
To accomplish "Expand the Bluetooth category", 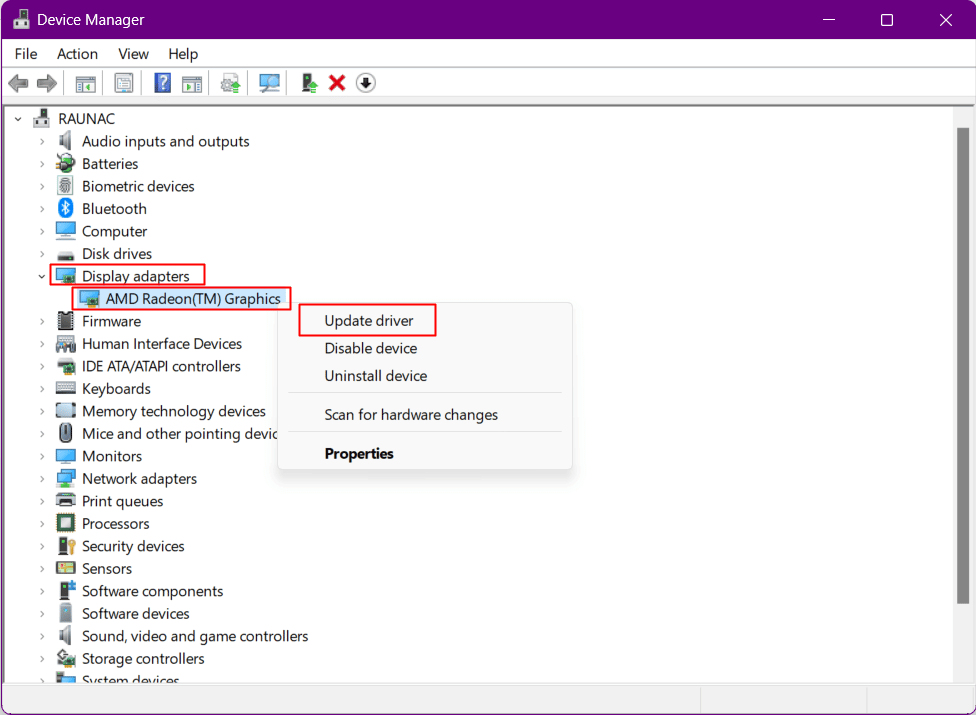I will (42, 209).
